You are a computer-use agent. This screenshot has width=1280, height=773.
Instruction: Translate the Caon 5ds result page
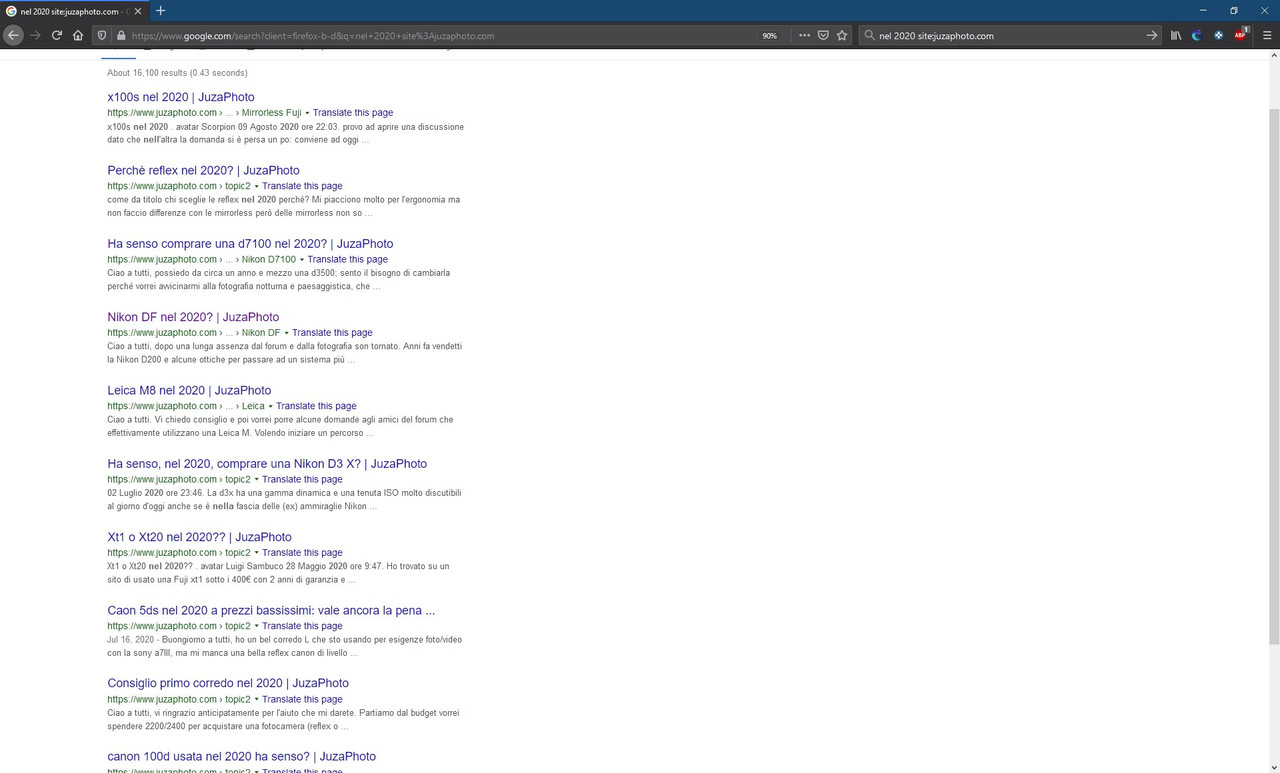302,626
